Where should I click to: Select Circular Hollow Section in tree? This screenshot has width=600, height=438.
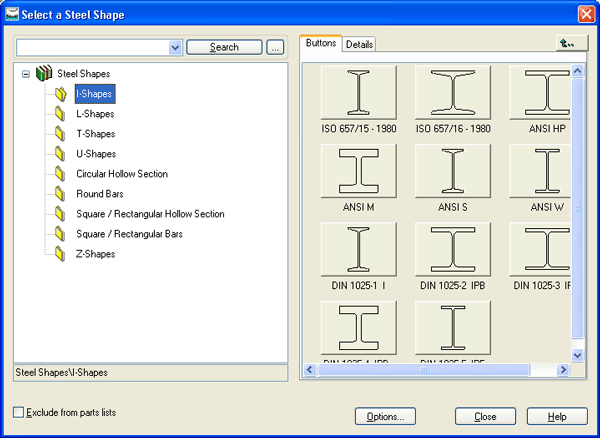(x=121, y=174)
